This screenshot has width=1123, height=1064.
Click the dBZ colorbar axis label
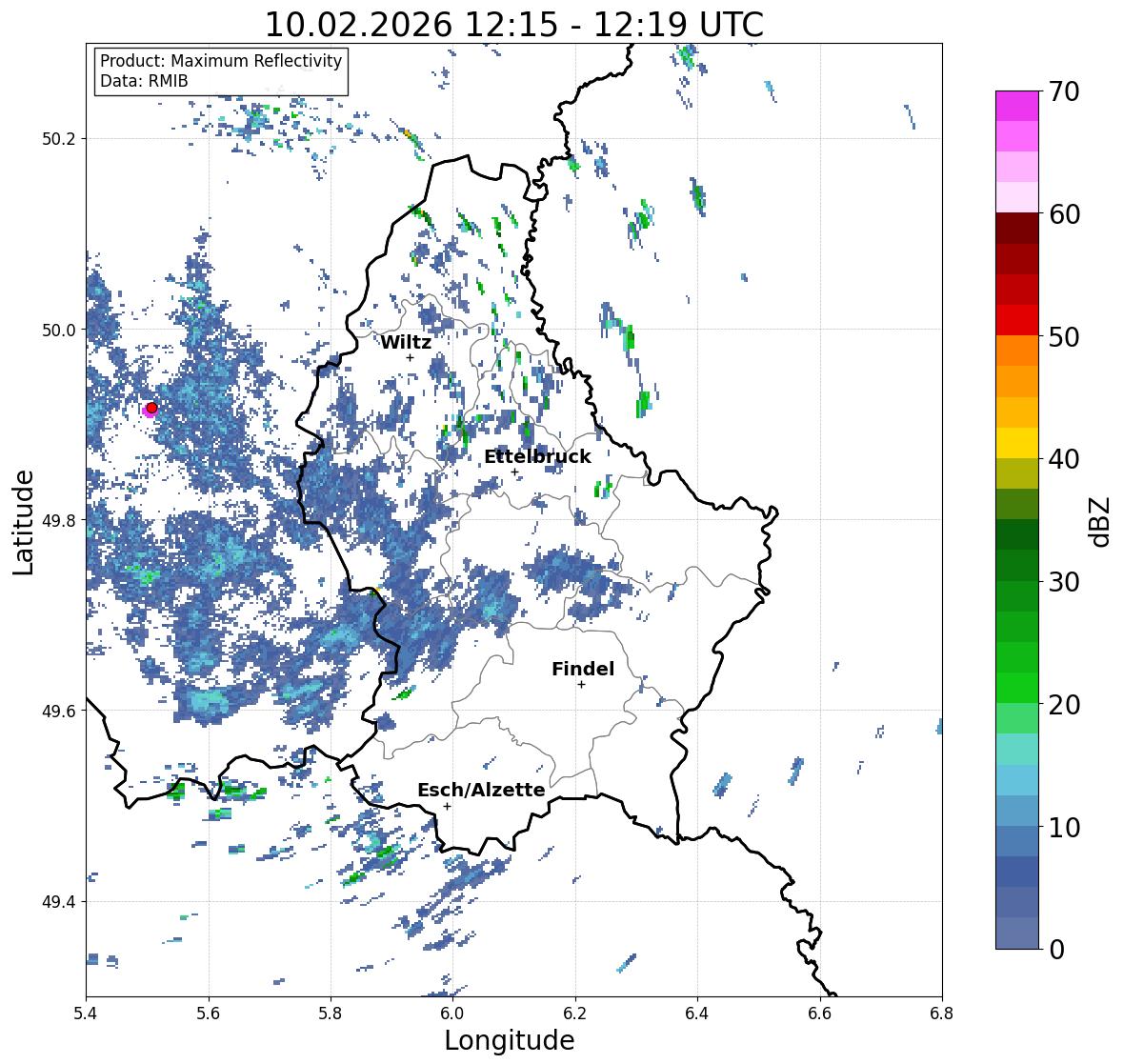(1101, 521)
